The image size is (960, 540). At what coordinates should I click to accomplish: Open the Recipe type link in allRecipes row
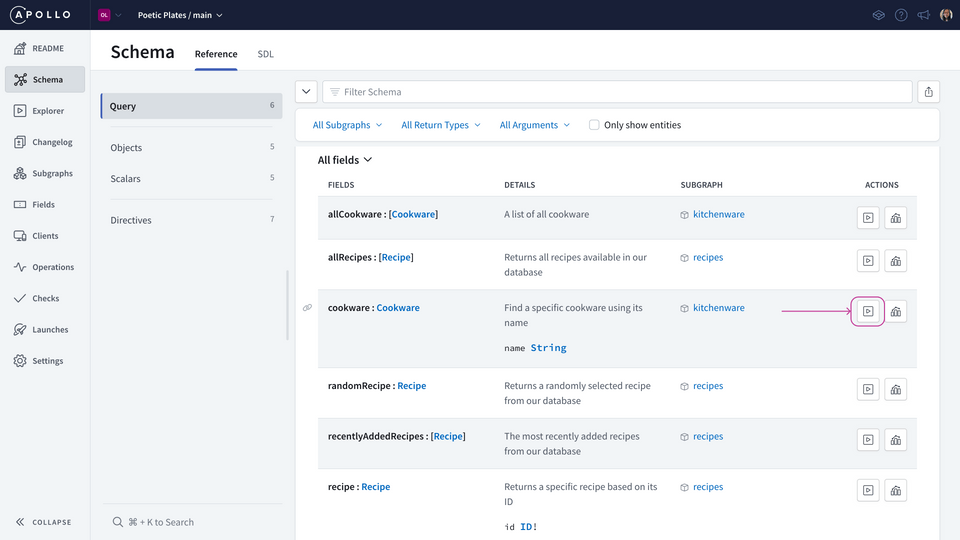tap(396, 257)
